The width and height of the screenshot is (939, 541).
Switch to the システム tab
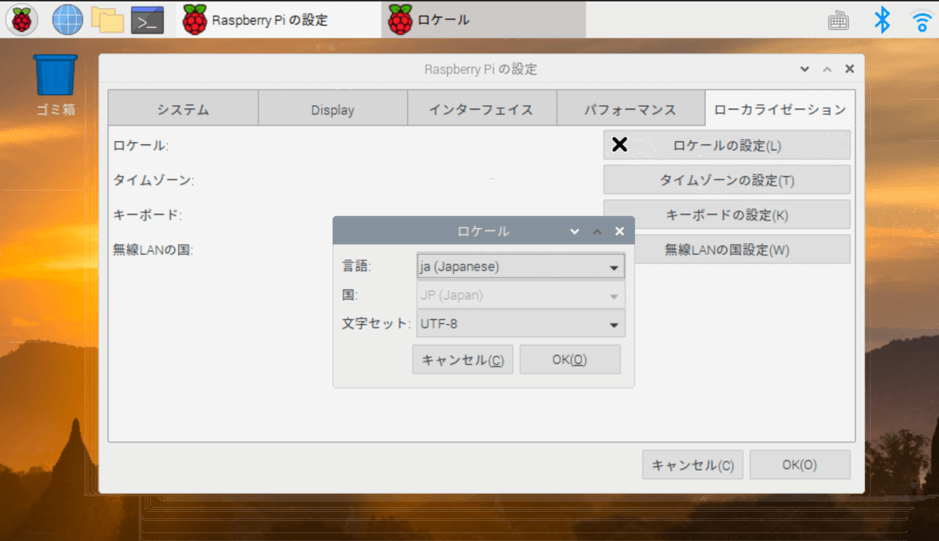(183, 108)
